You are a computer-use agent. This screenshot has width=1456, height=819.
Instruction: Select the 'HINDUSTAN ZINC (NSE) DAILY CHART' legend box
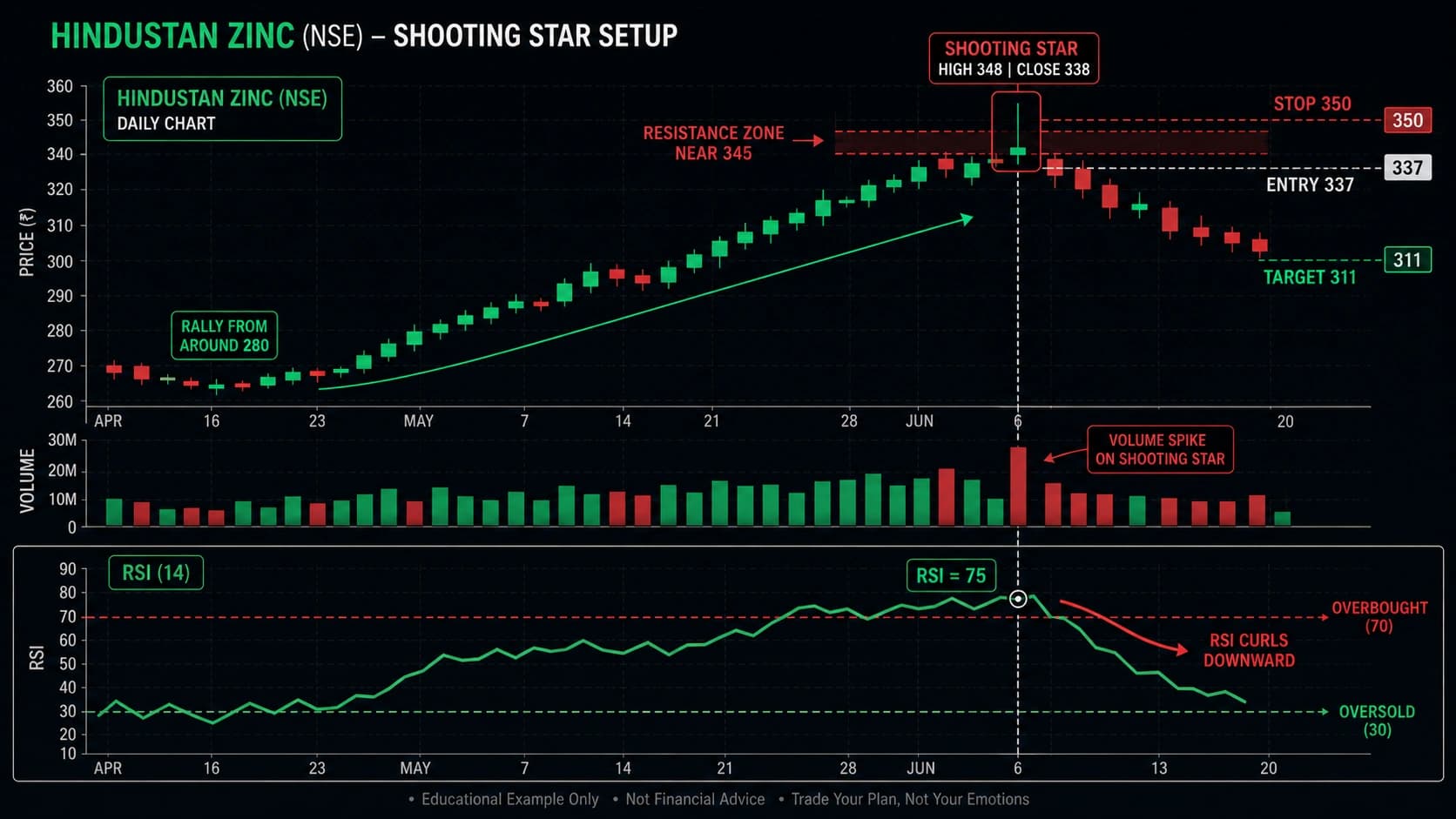coord(222,109)
